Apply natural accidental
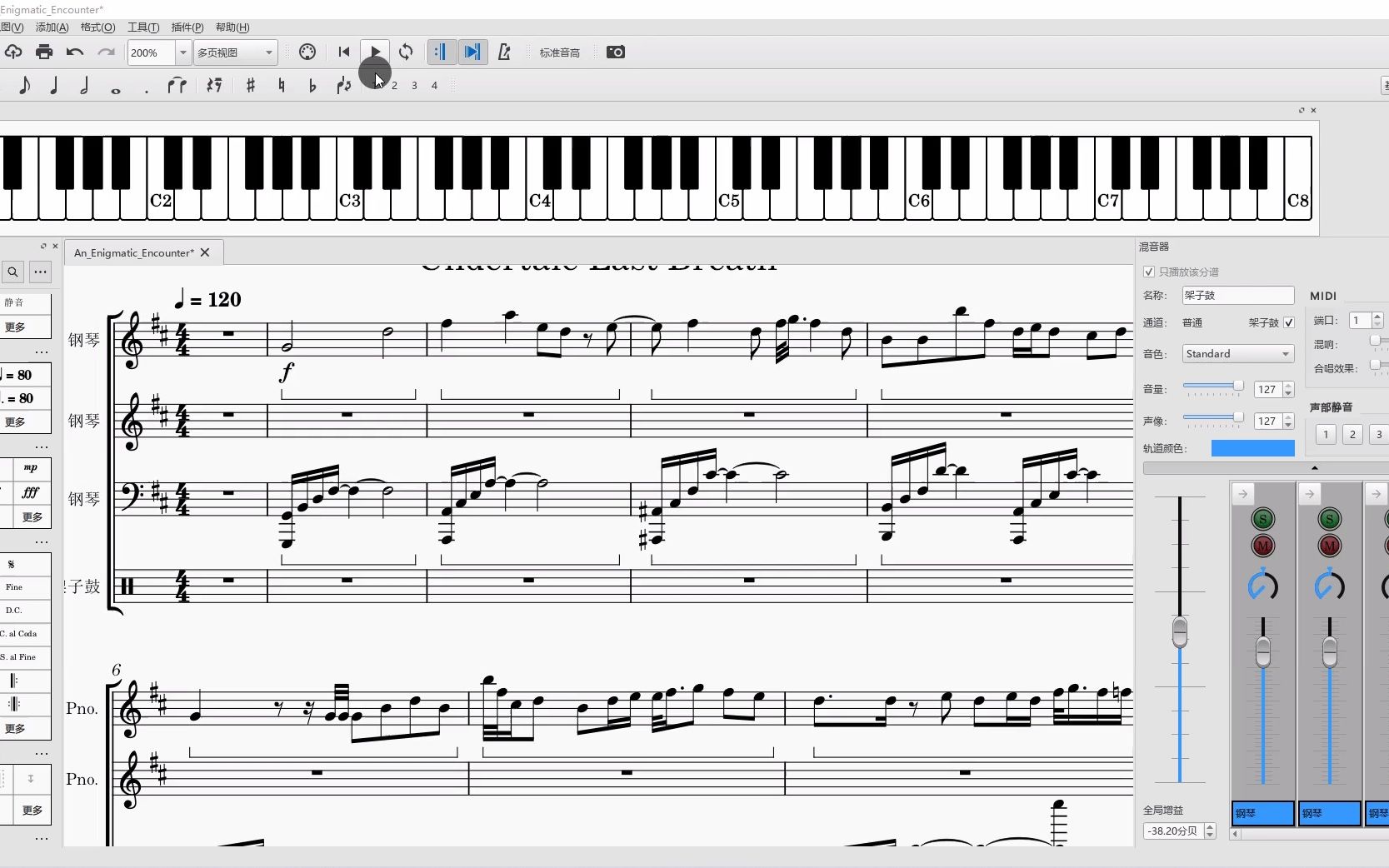1389x868 pixels. 282,85
